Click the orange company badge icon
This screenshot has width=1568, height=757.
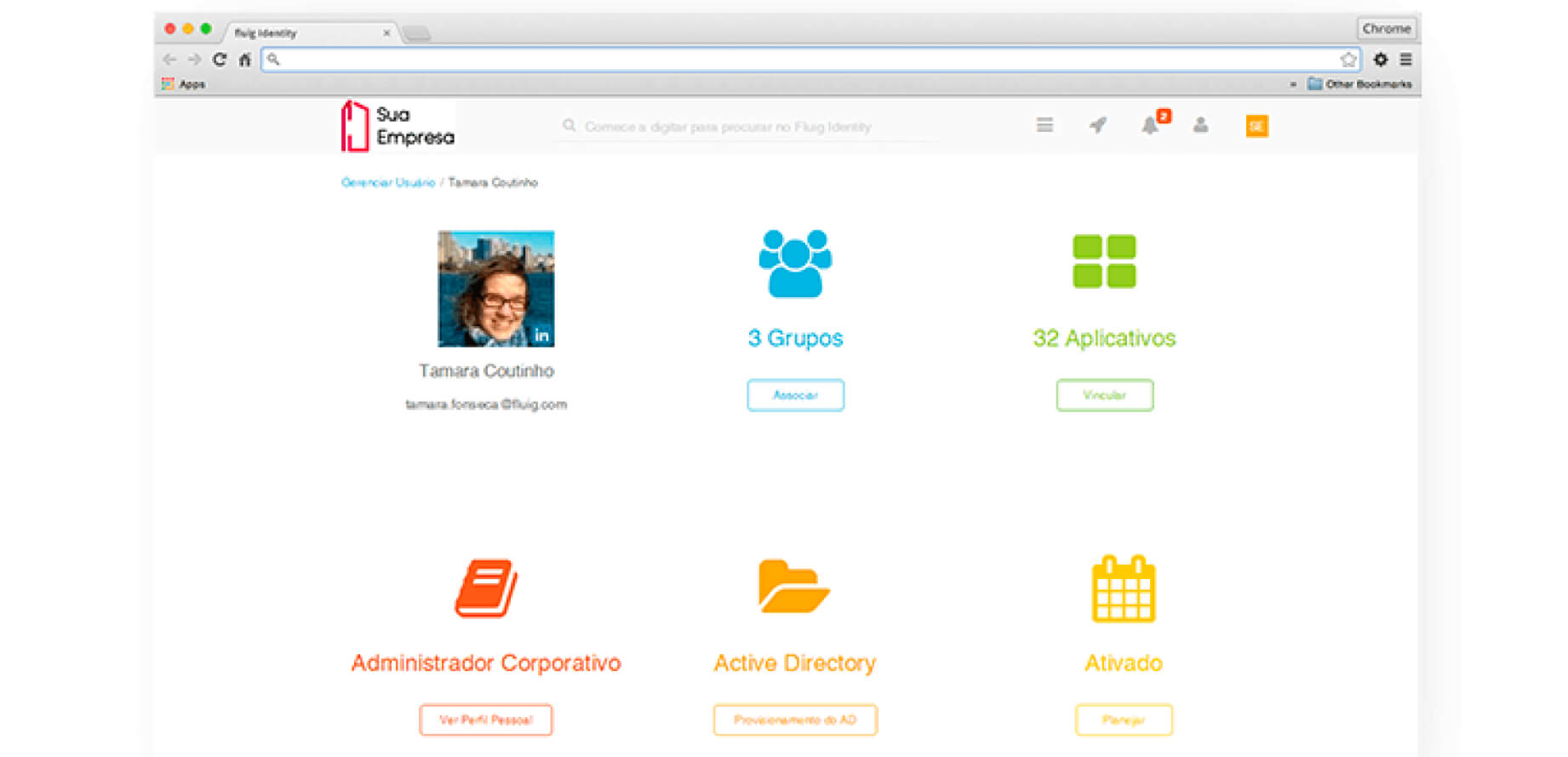1256,126
